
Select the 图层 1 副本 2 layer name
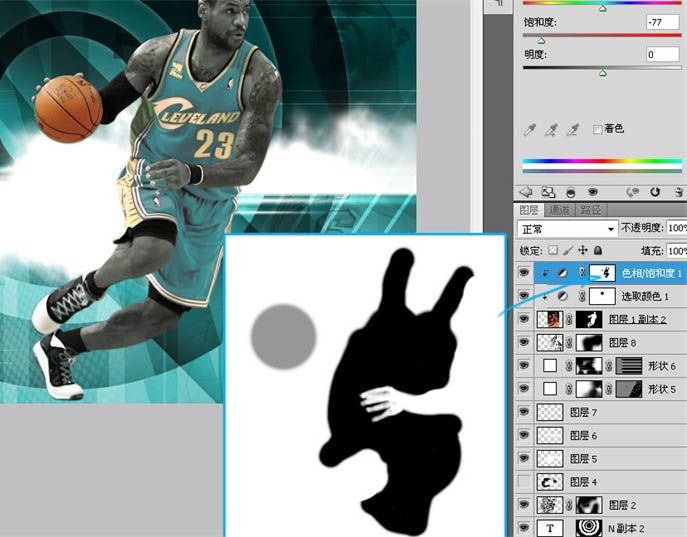pos(637,319)
